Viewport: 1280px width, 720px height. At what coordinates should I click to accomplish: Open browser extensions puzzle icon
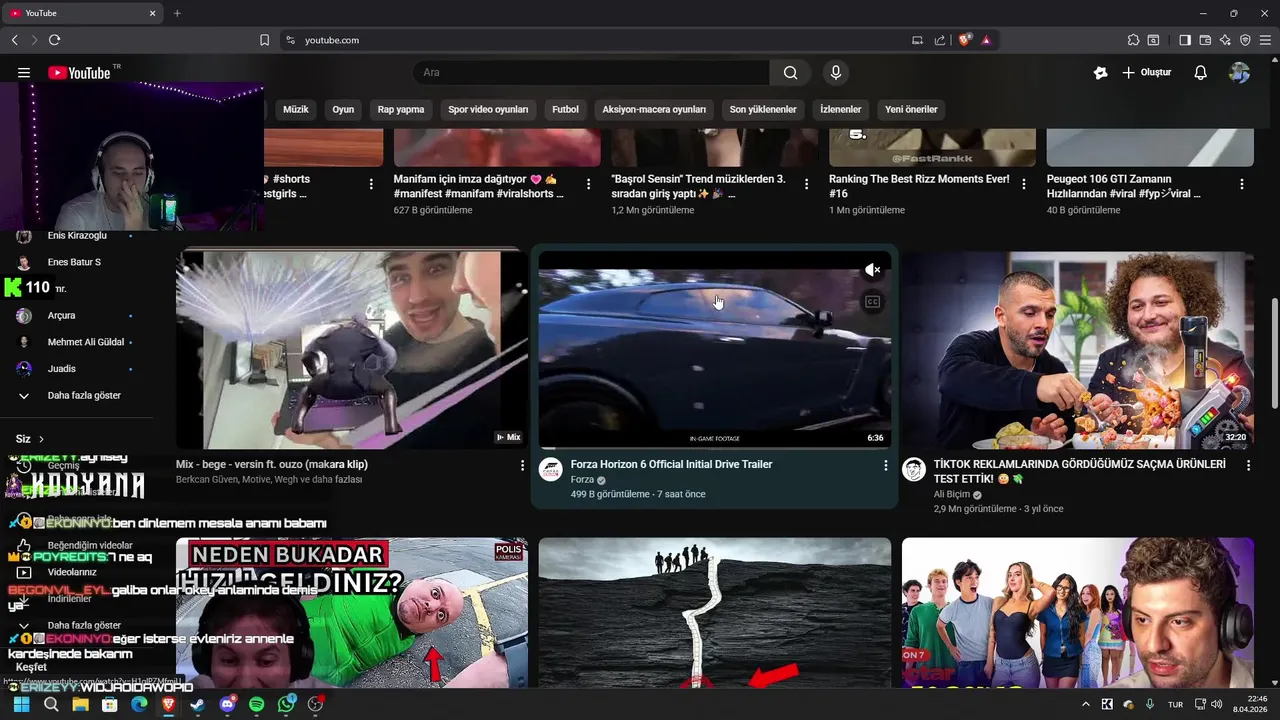1133,40
